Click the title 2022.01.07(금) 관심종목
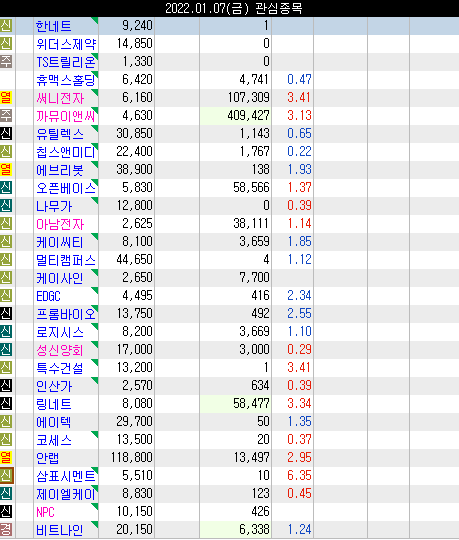This screenshot has height=540, width=459. tap(234, 8)
